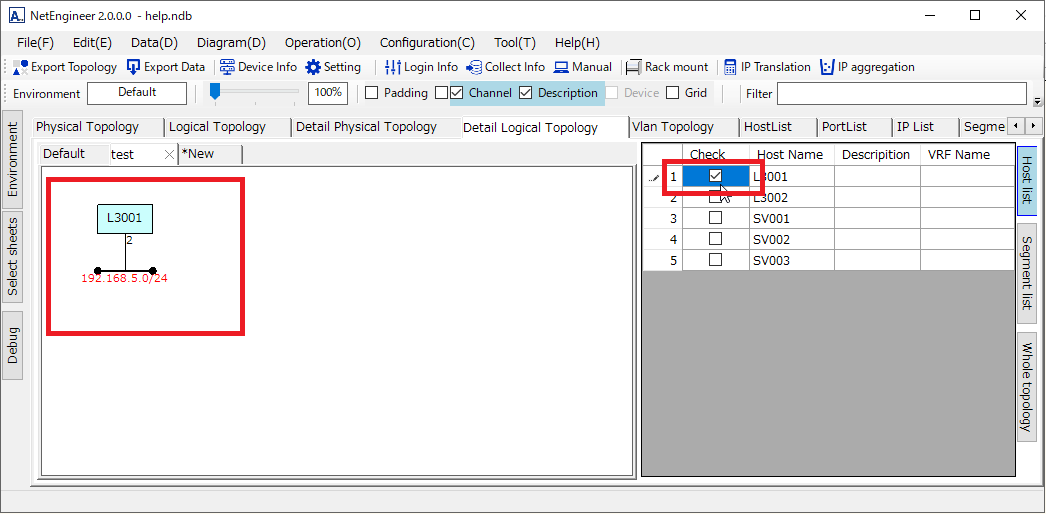Open Device Info from the toolbar
1046x514 pixels.
click(x=227, y=67)
